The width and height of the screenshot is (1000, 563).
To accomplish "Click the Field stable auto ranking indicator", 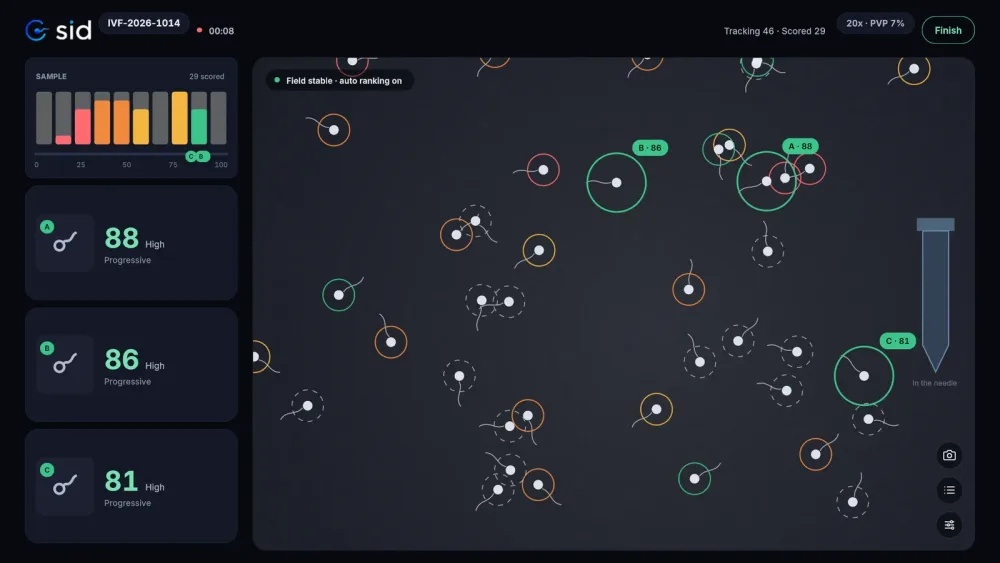I will 339,81.
